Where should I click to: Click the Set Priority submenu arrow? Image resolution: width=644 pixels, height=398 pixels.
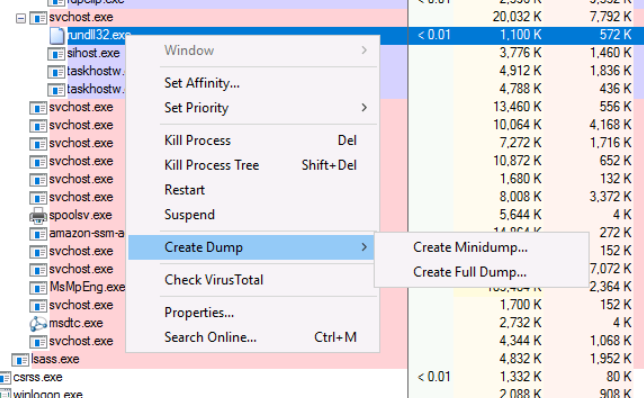(x=364, y=108)
